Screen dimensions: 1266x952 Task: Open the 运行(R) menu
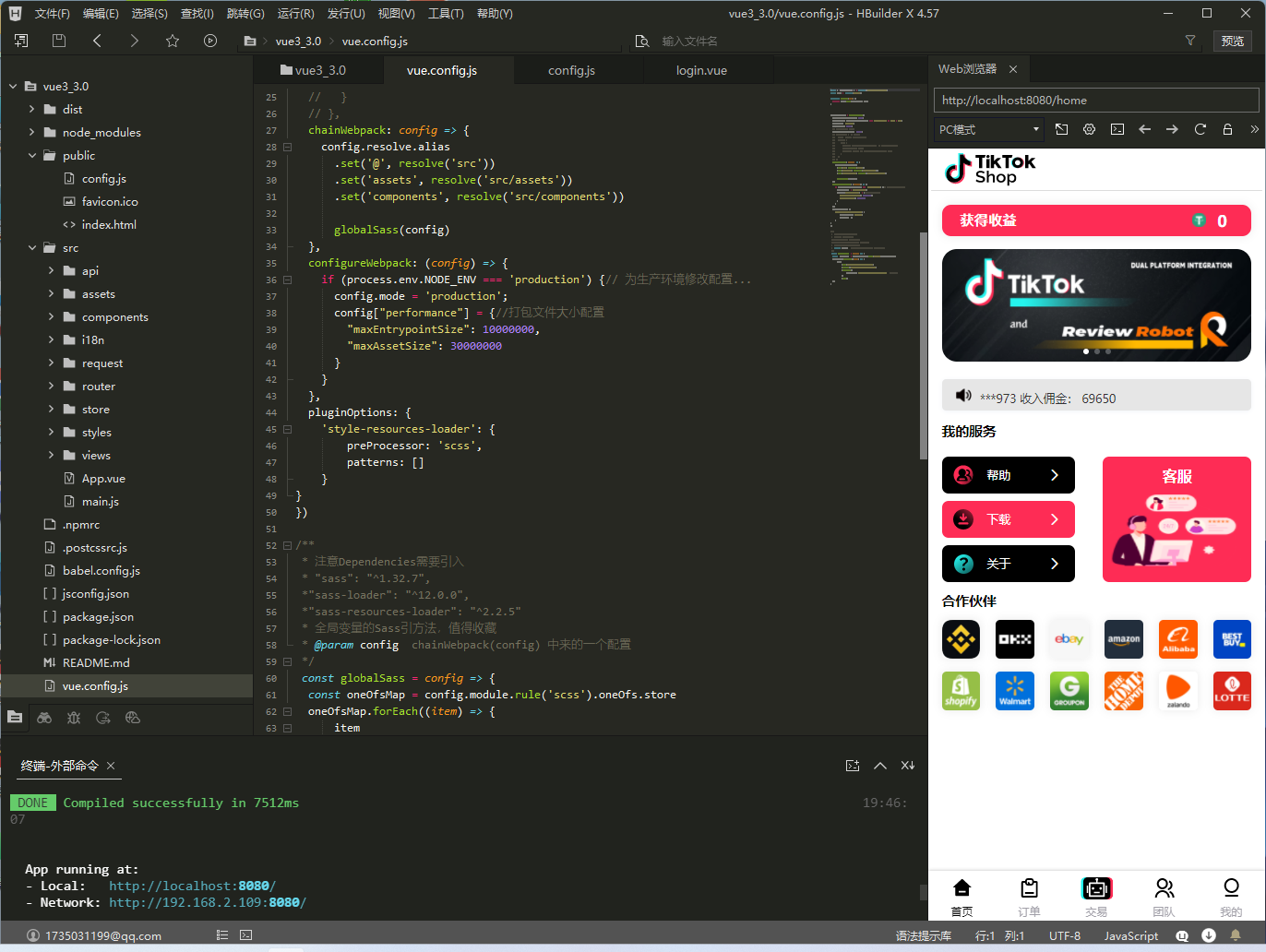pos(295,14)
